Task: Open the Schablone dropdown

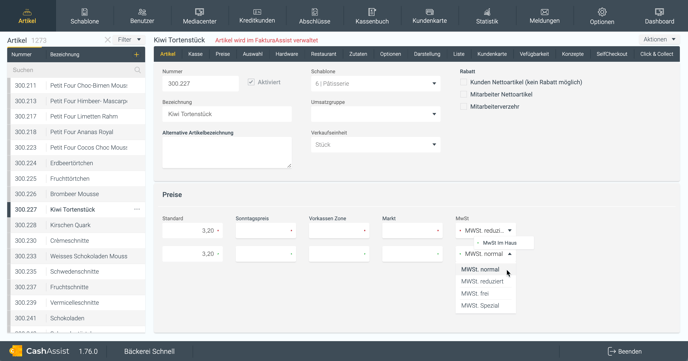Action: 376,83
